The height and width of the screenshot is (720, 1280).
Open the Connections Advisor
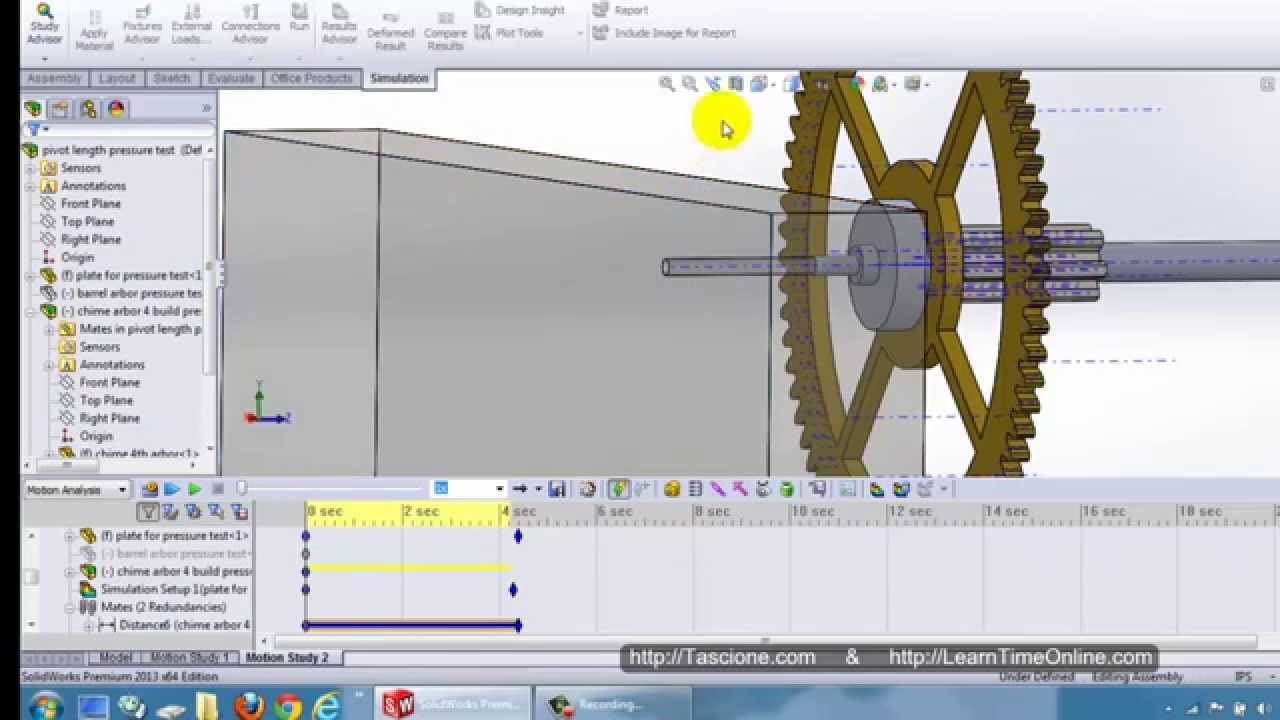250,26
